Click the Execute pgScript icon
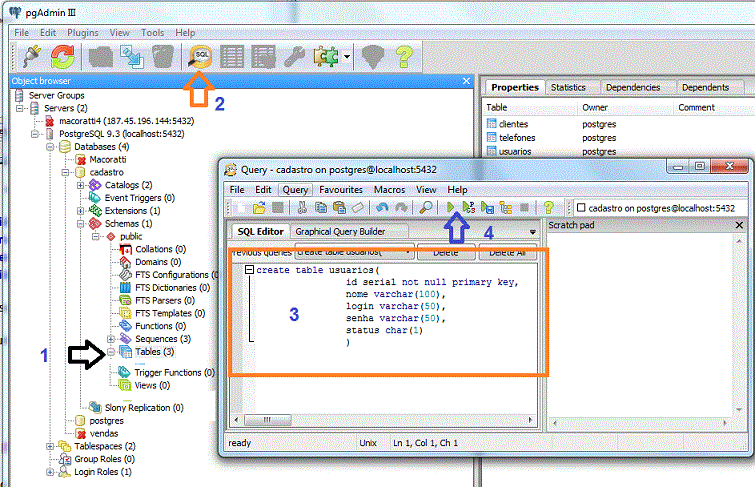The image size is (755, 487). click(469, 208)
